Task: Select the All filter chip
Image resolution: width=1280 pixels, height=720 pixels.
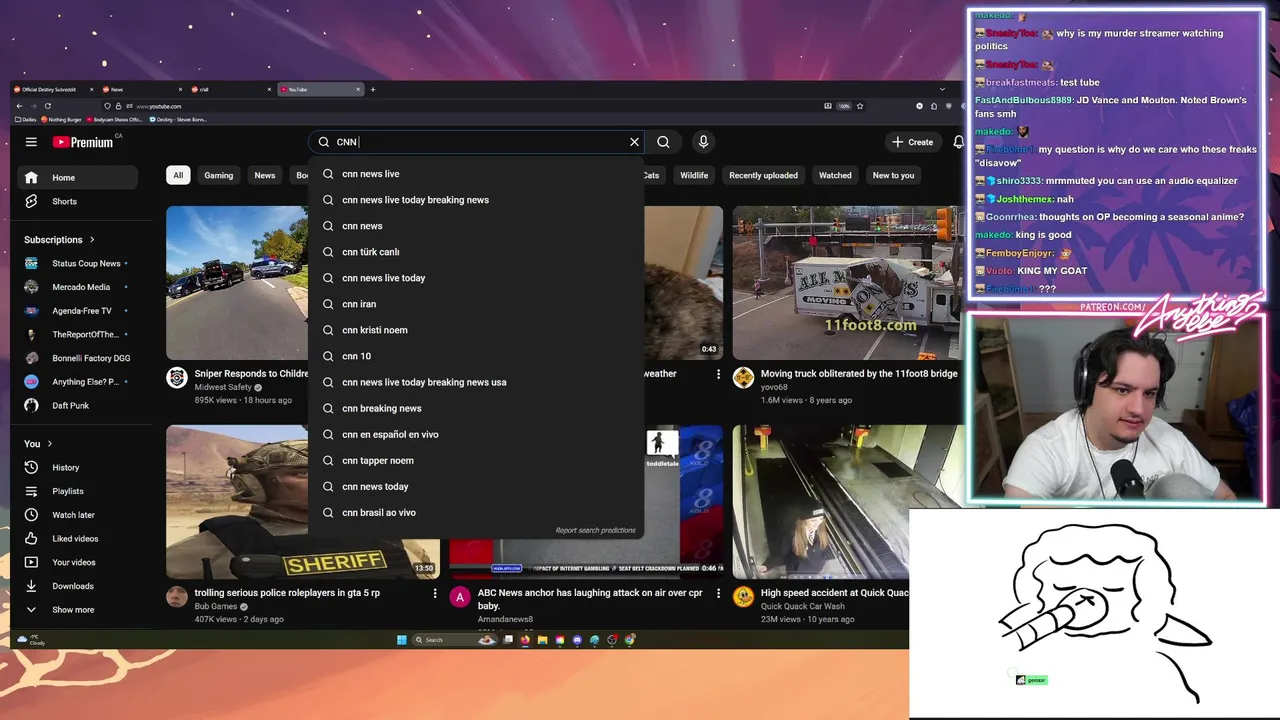Action: [x=178, y=175]
